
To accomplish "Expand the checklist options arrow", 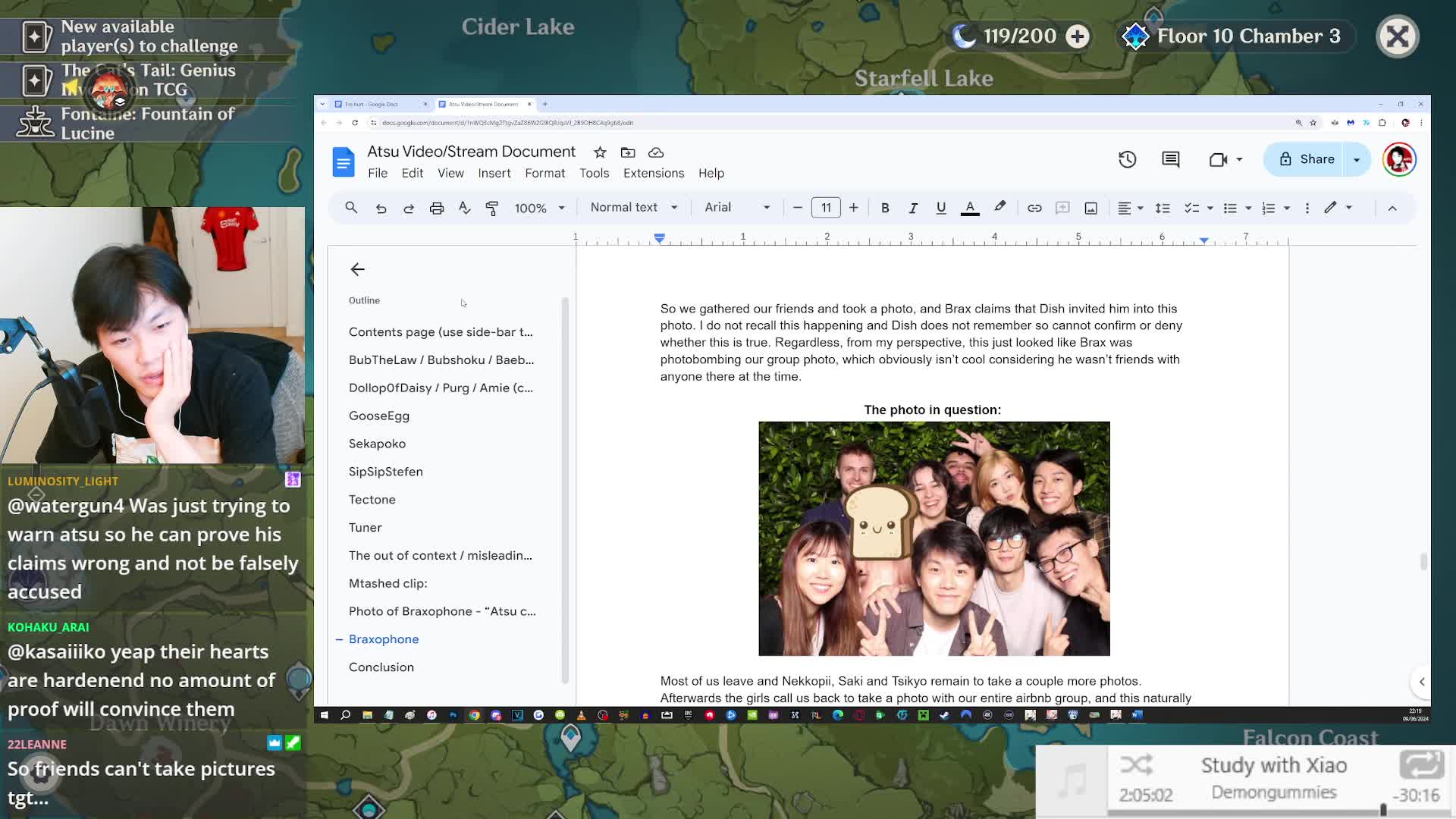I will tap(1210, 208).
